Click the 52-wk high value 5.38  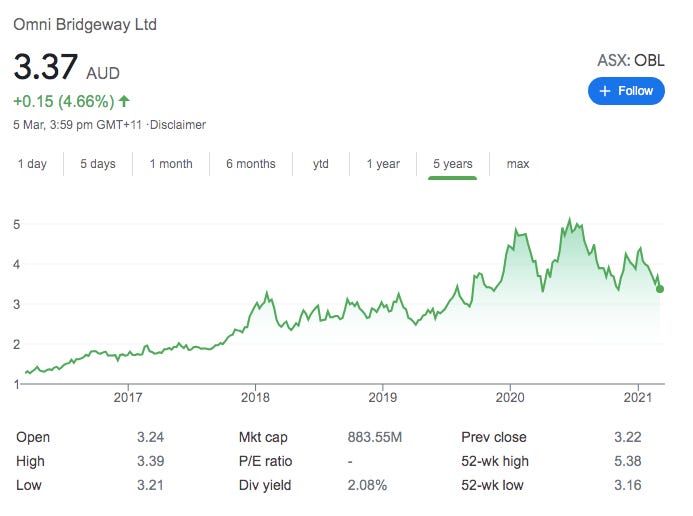[628, 461]
